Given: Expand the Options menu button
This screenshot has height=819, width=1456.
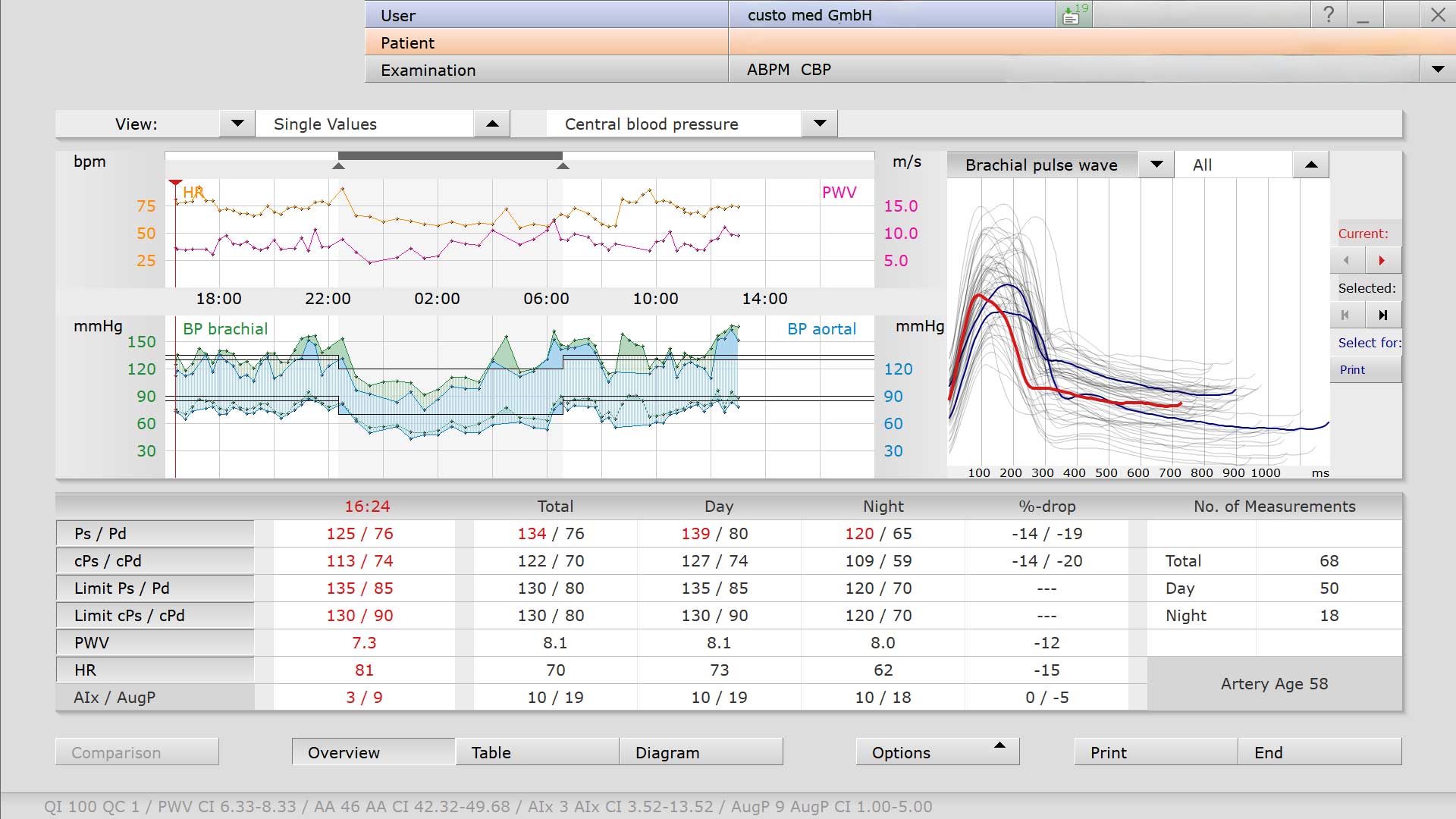Looking at the screenshot, I should click(x=937, y=752).
